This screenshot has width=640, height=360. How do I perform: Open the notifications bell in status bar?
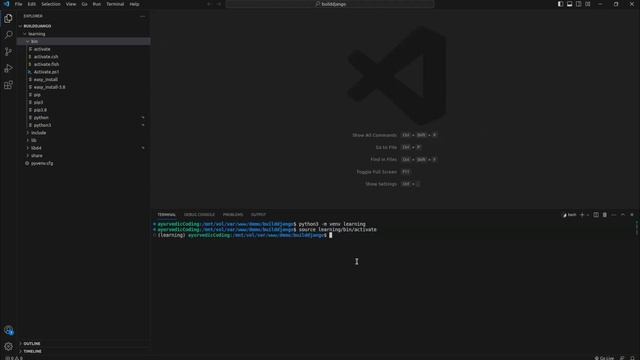coord(632,358)
